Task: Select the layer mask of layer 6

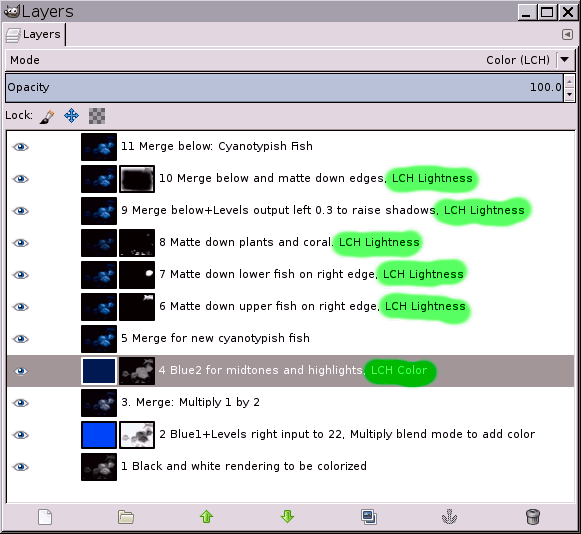Action: [x=137, y=307]
